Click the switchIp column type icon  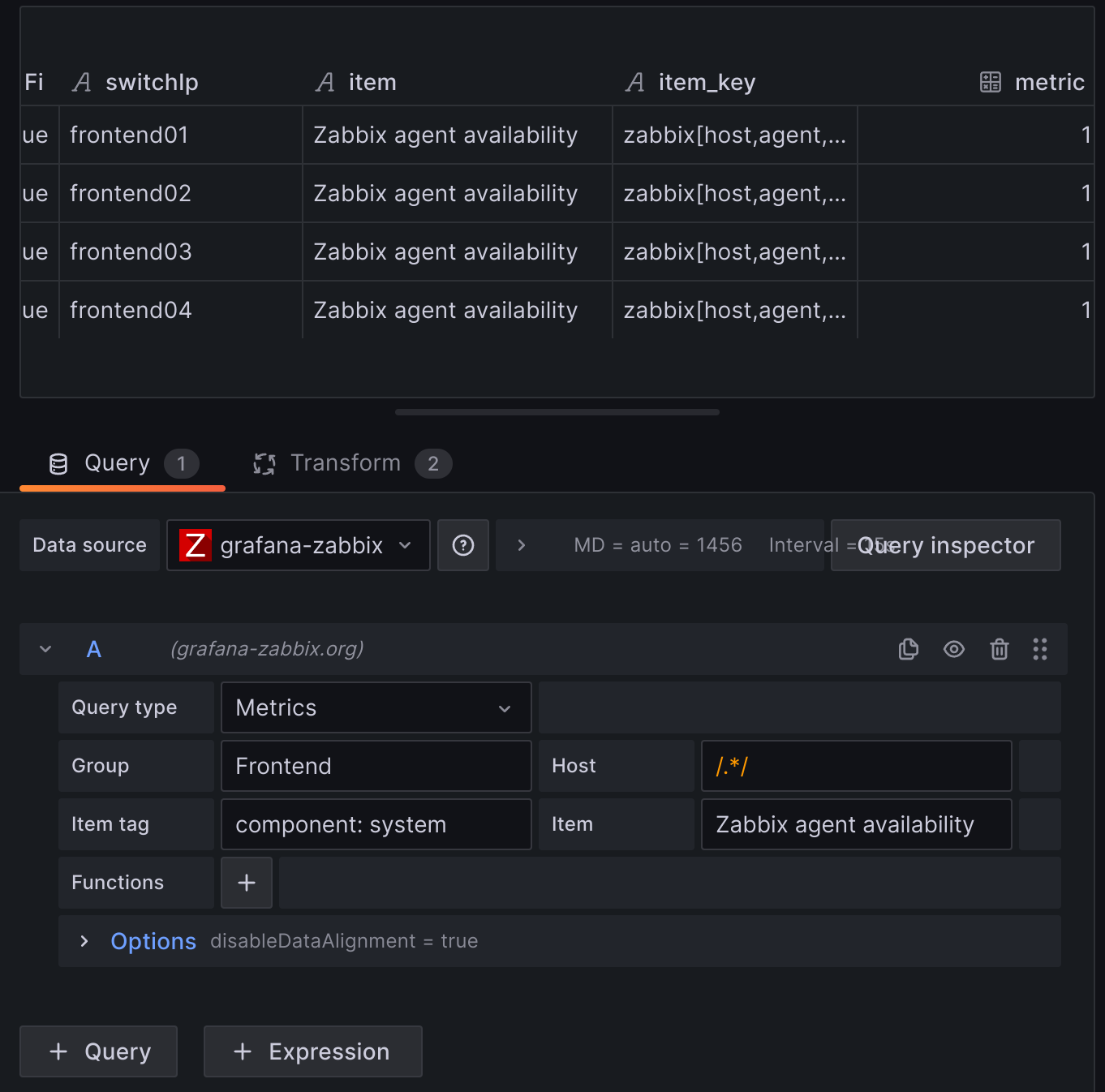pos(82,82)
